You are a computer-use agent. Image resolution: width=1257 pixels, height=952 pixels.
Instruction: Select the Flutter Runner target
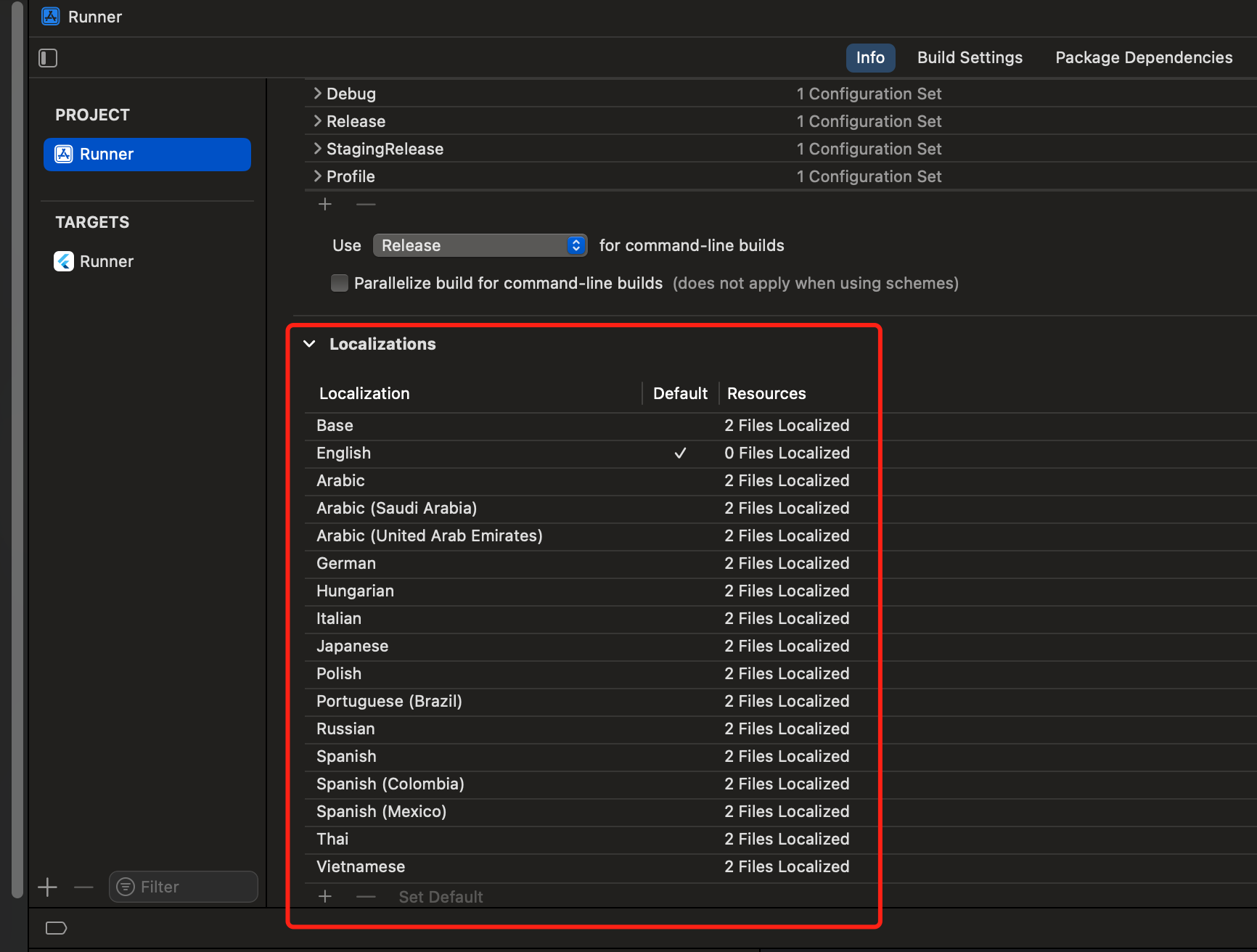coord(106,261)
